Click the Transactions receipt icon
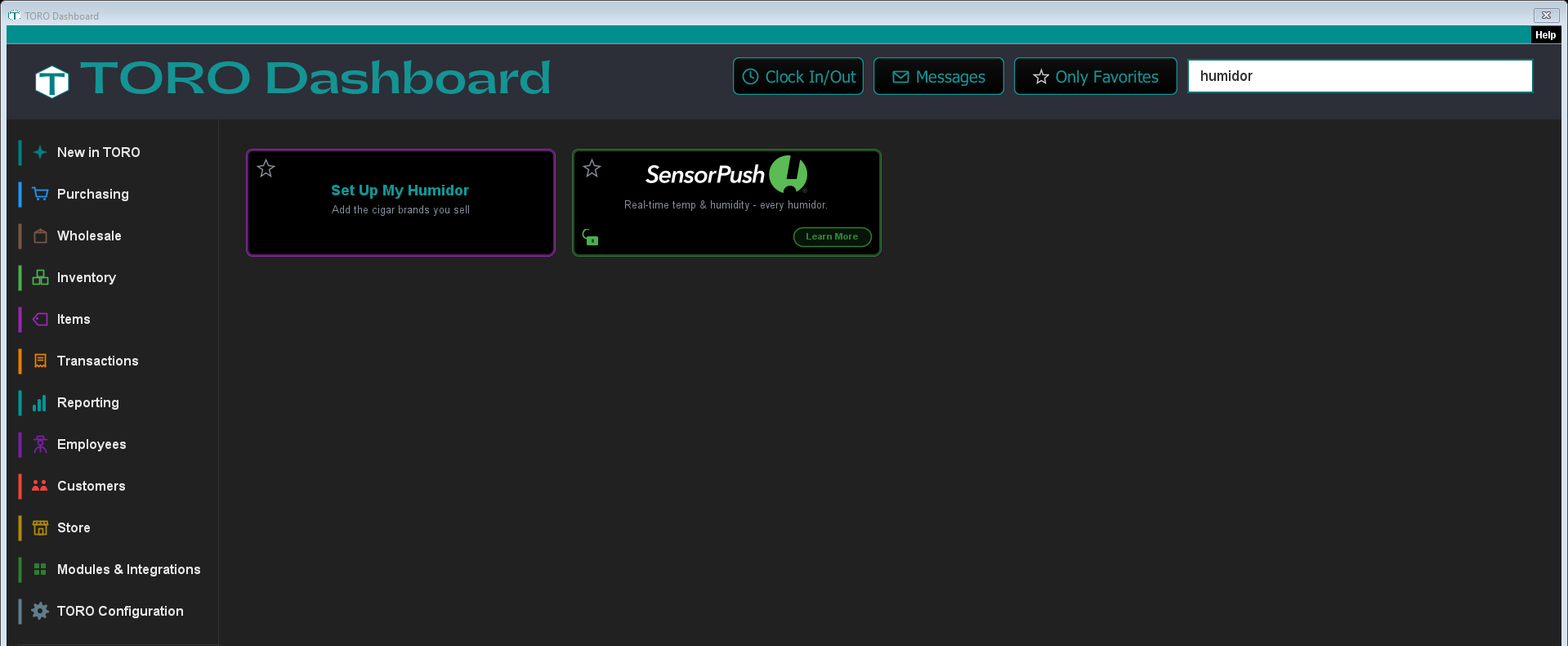 tap(40, 361)
